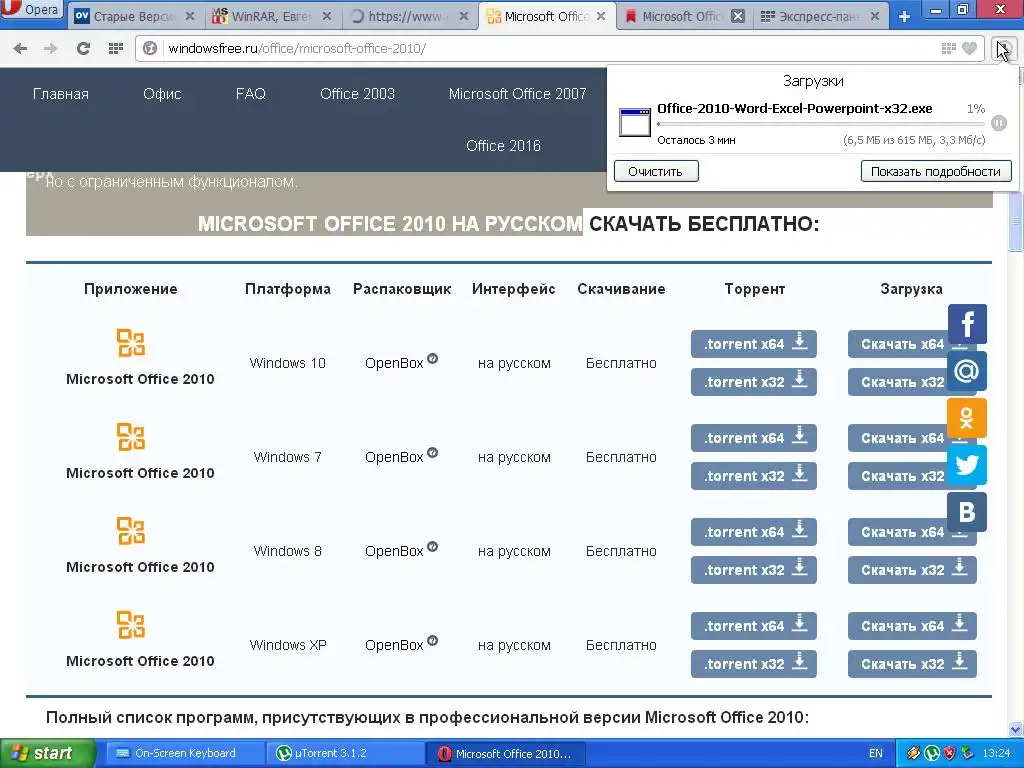Screen dimensions: 1024x768
Task: Click the site info globe icon in address bar
Action: click(x=150, y=48)
